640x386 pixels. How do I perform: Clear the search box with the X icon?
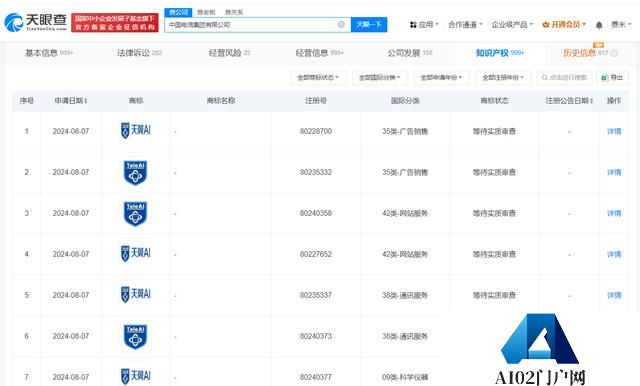tap(341, 24)
